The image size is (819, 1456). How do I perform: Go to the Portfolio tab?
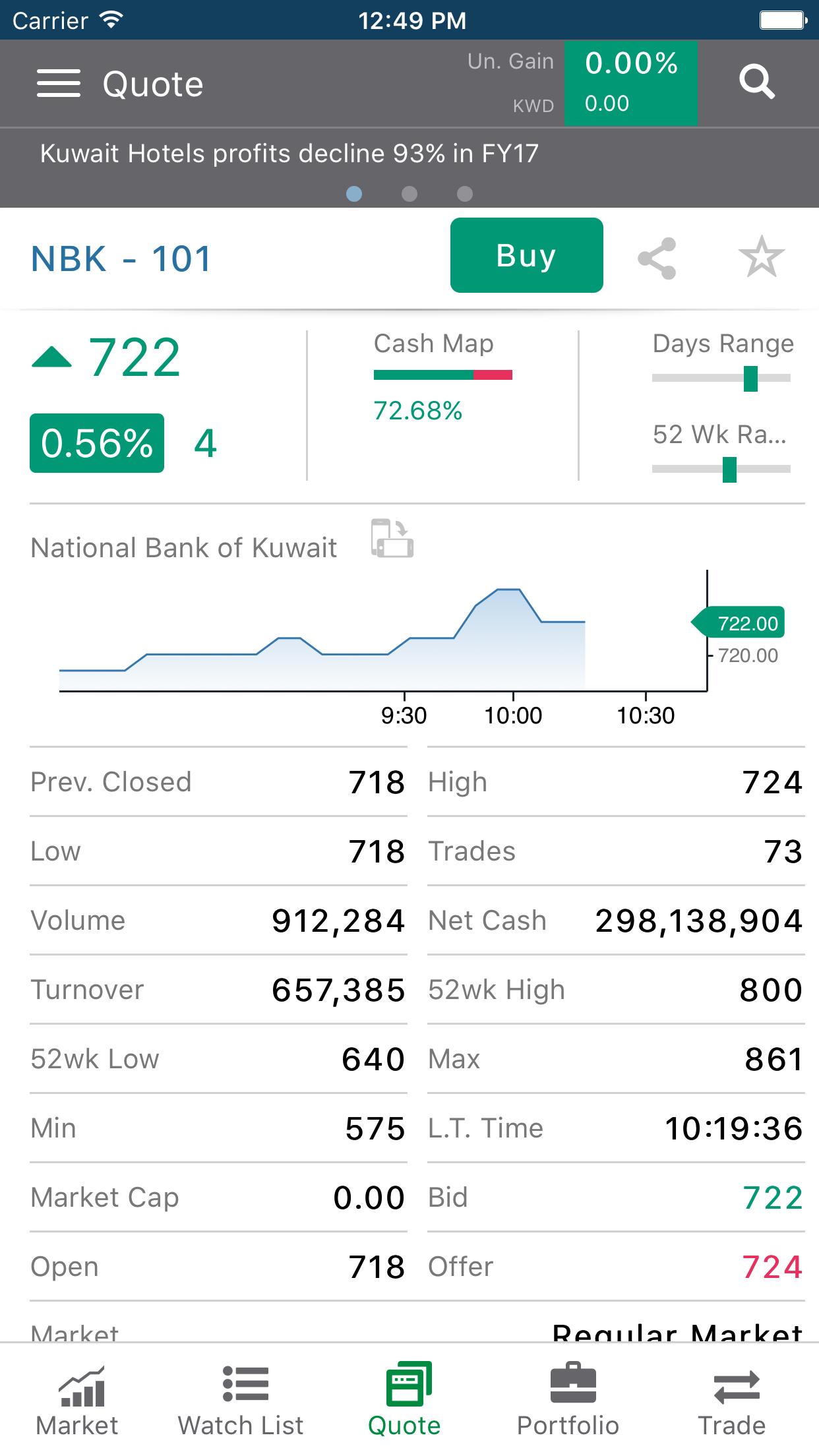tap(568, 1399)
